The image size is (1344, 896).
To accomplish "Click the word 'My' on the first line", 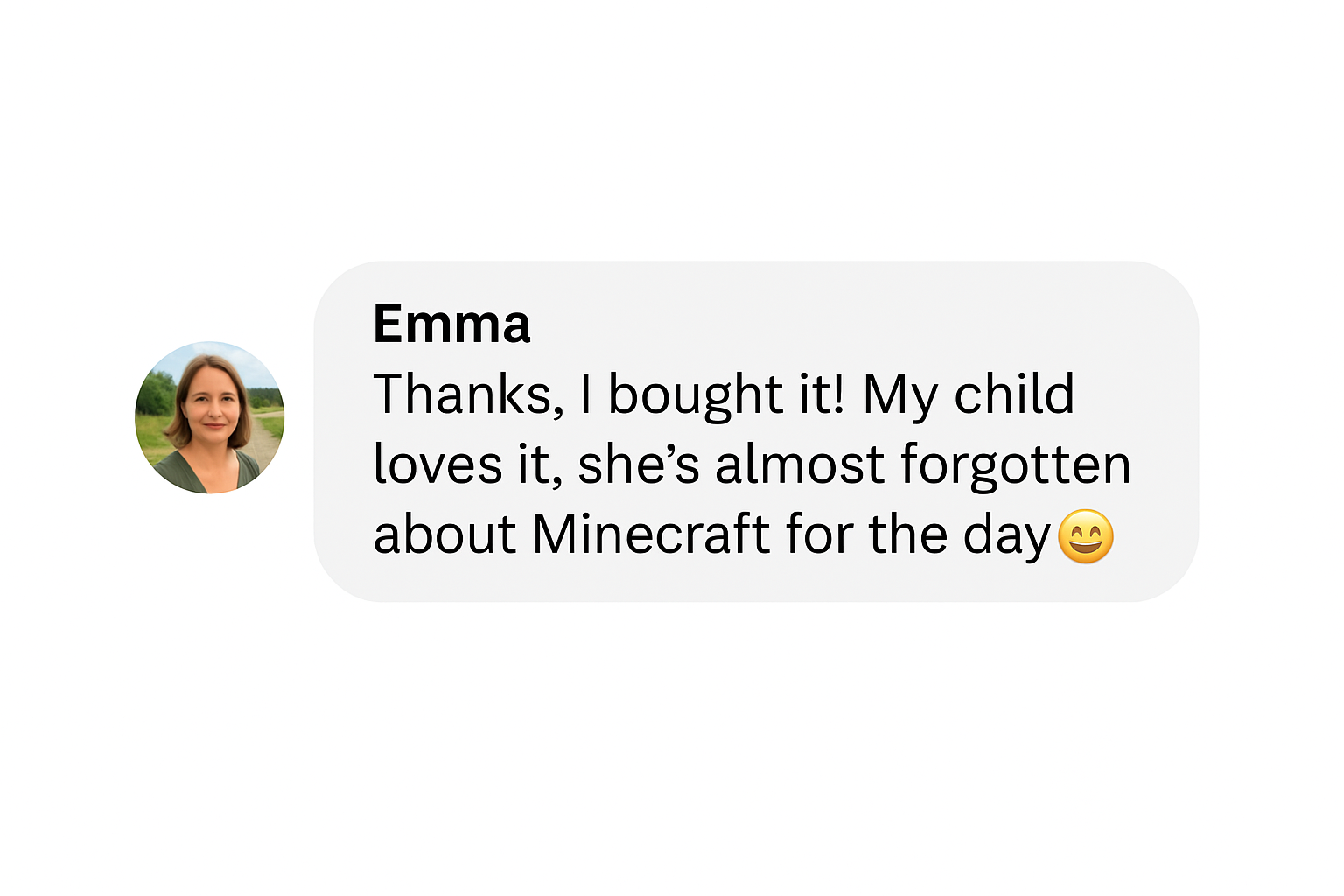I will click(x=900, y=395).
